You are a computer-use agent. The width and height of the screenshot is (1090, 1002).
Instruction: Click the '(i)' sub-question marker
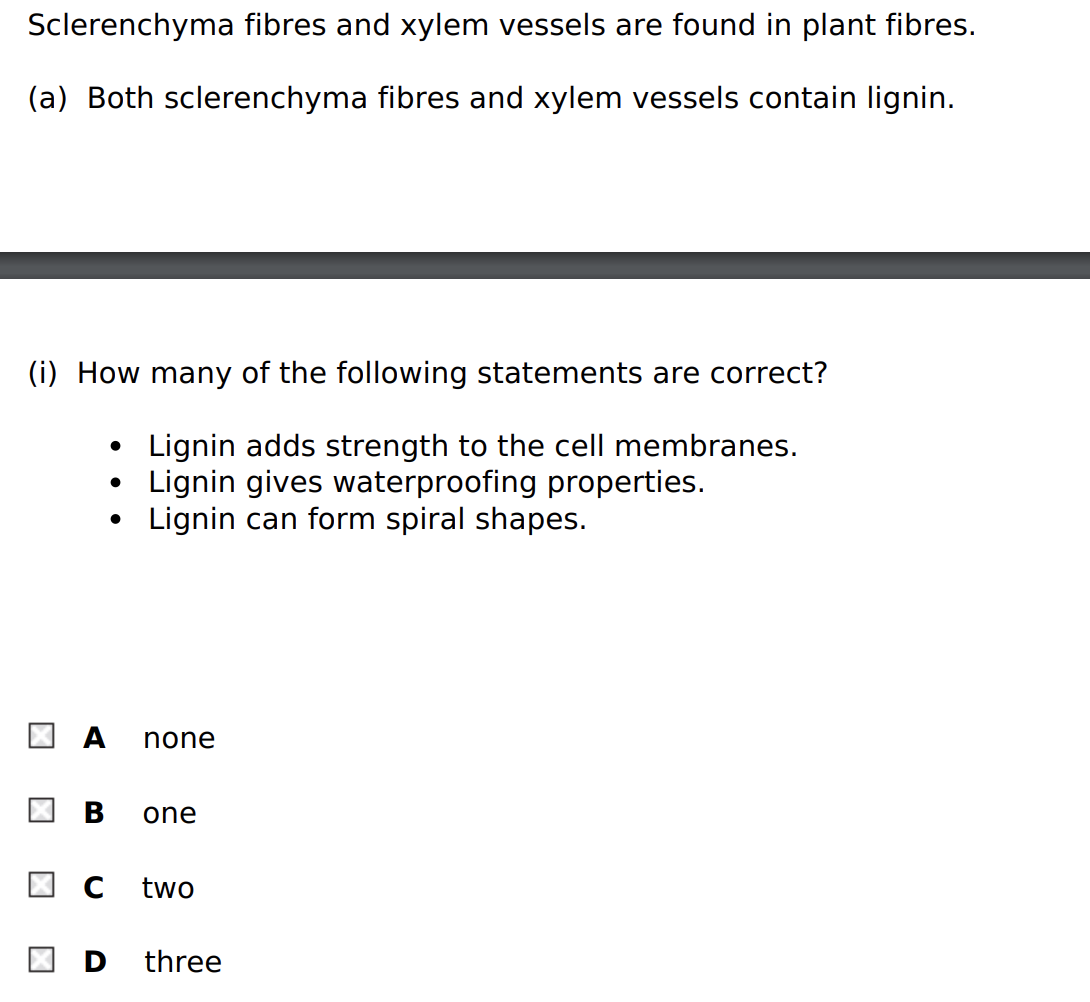(x=43, y=373)
